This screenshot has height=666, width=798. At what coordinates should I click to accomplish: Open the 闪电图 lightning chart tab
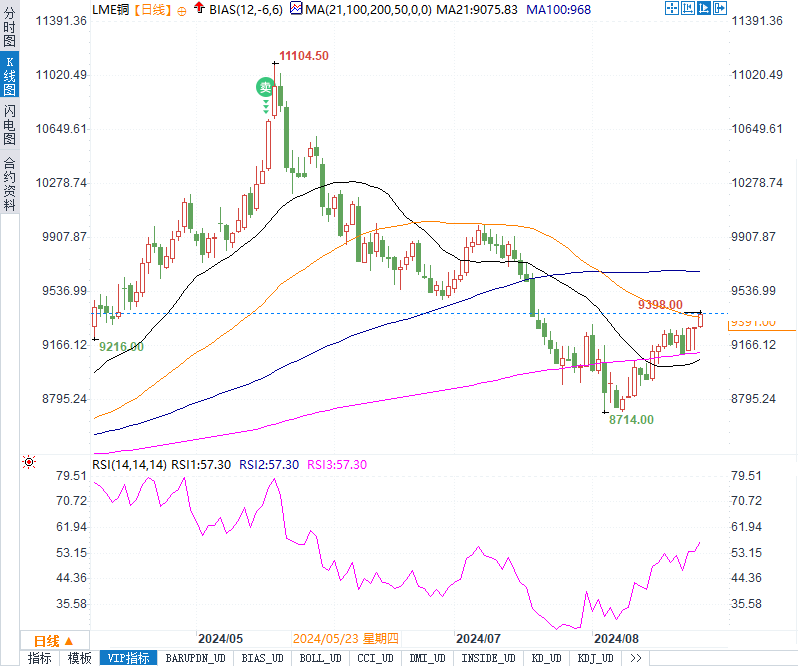(x=9, y=126)
